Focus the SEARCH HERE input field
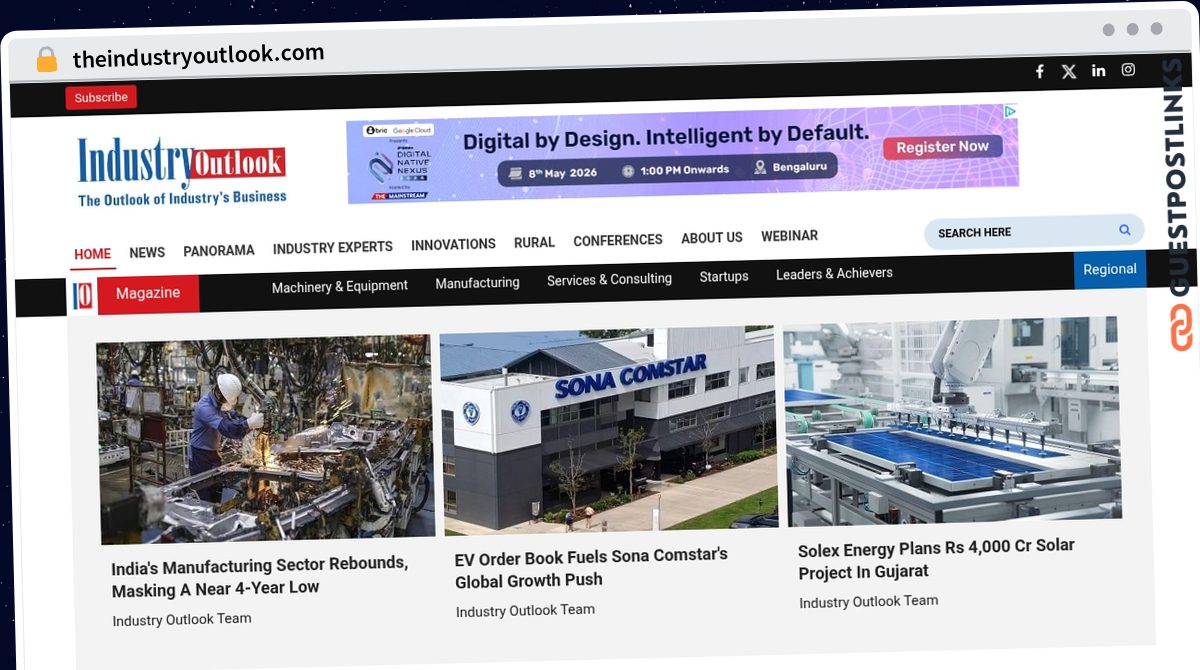The width and height of the screenshot is (1200, 670). [x=1034, y=232]
